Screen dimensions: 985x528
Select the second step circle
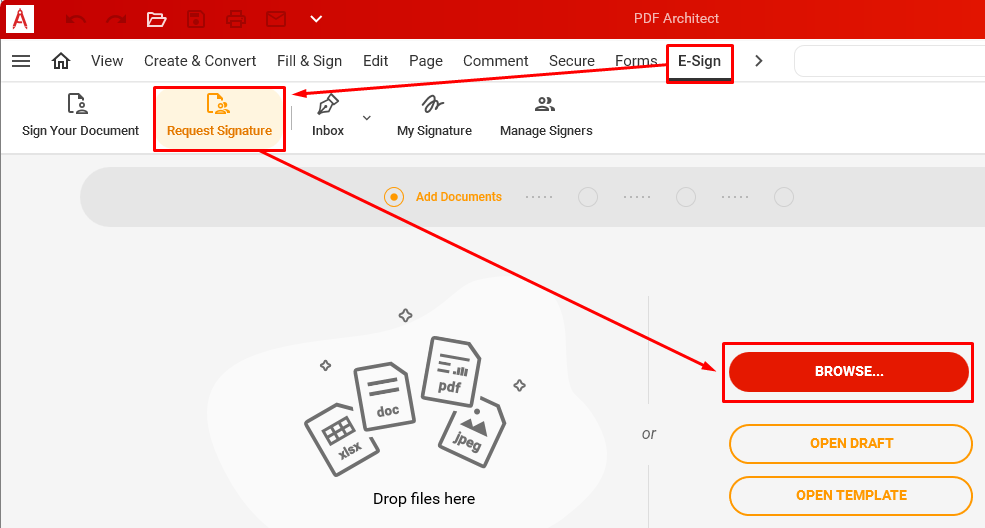pos(588,197)
